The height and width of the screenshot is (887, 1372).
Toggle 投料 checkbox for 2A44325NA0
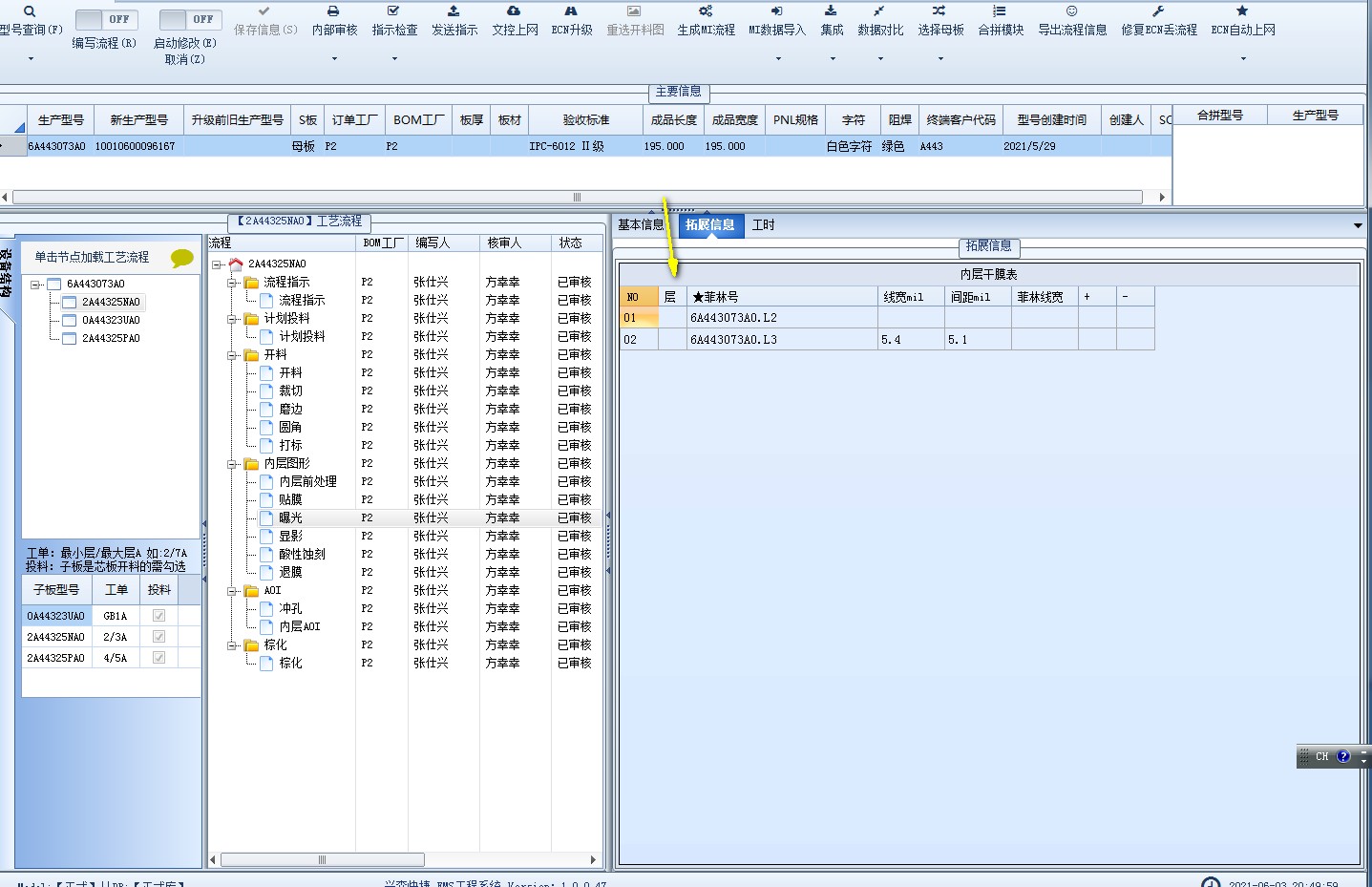click(158, 637)
